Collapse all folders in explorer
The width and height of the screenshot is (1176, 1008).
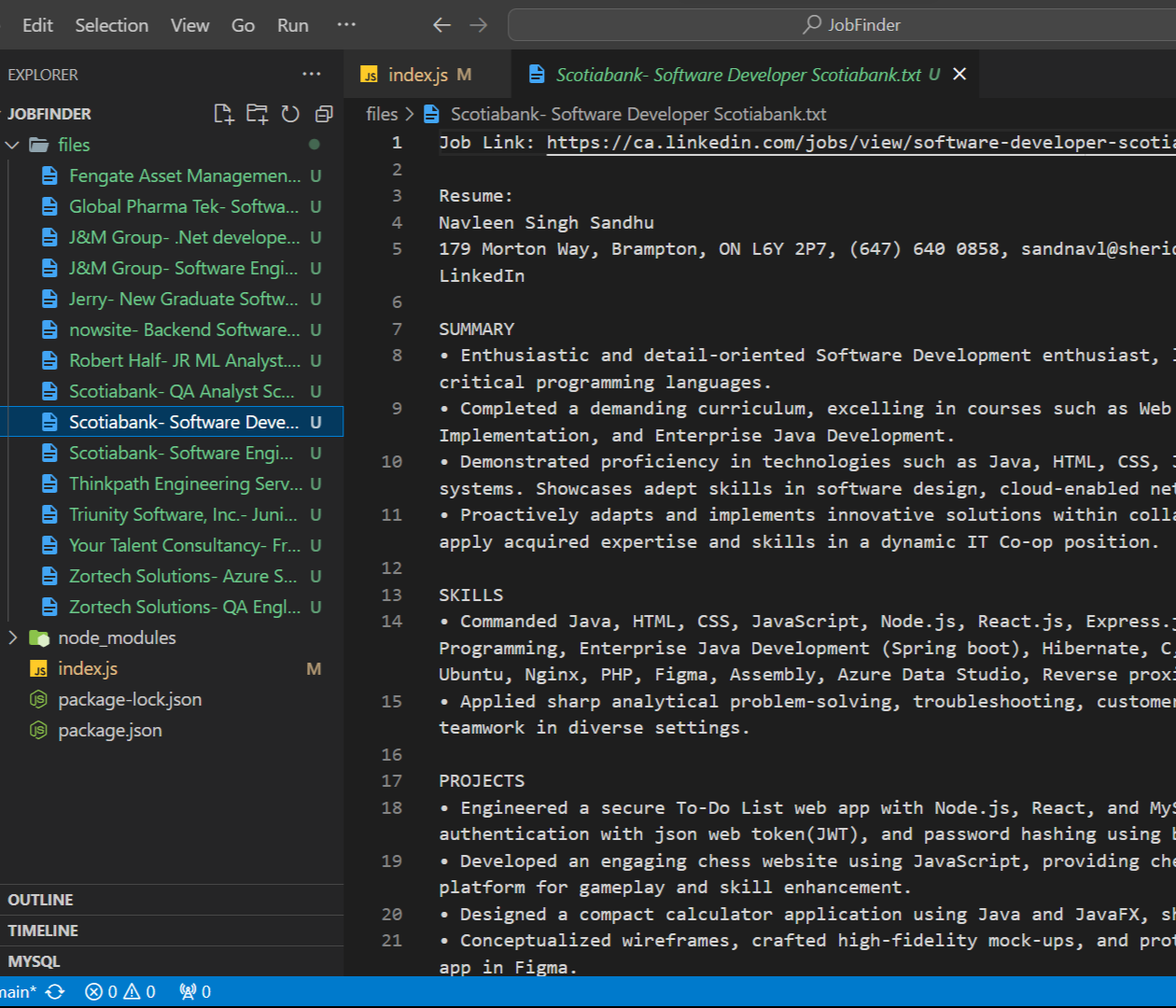coord(324,114)
